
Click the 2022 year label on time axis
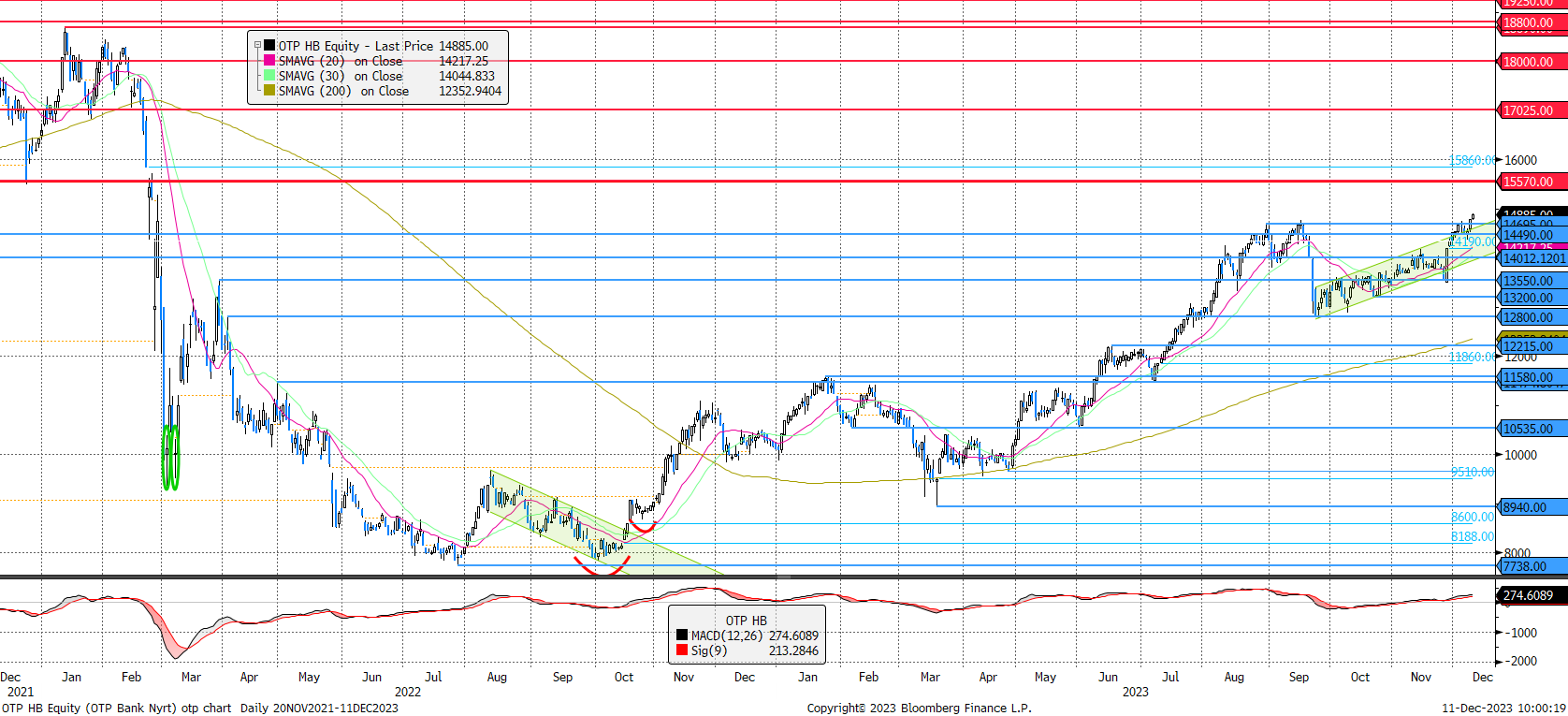(x=408, y=692)
